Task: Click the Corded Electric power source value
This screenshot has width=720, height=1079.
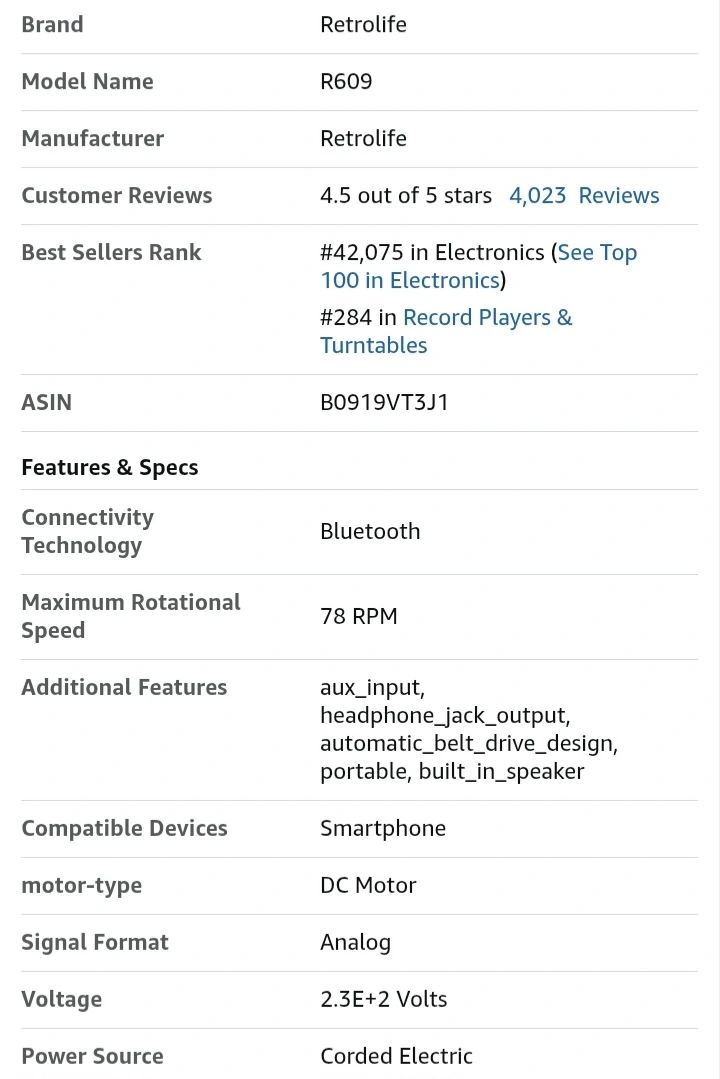Action: coord(396,1056)
